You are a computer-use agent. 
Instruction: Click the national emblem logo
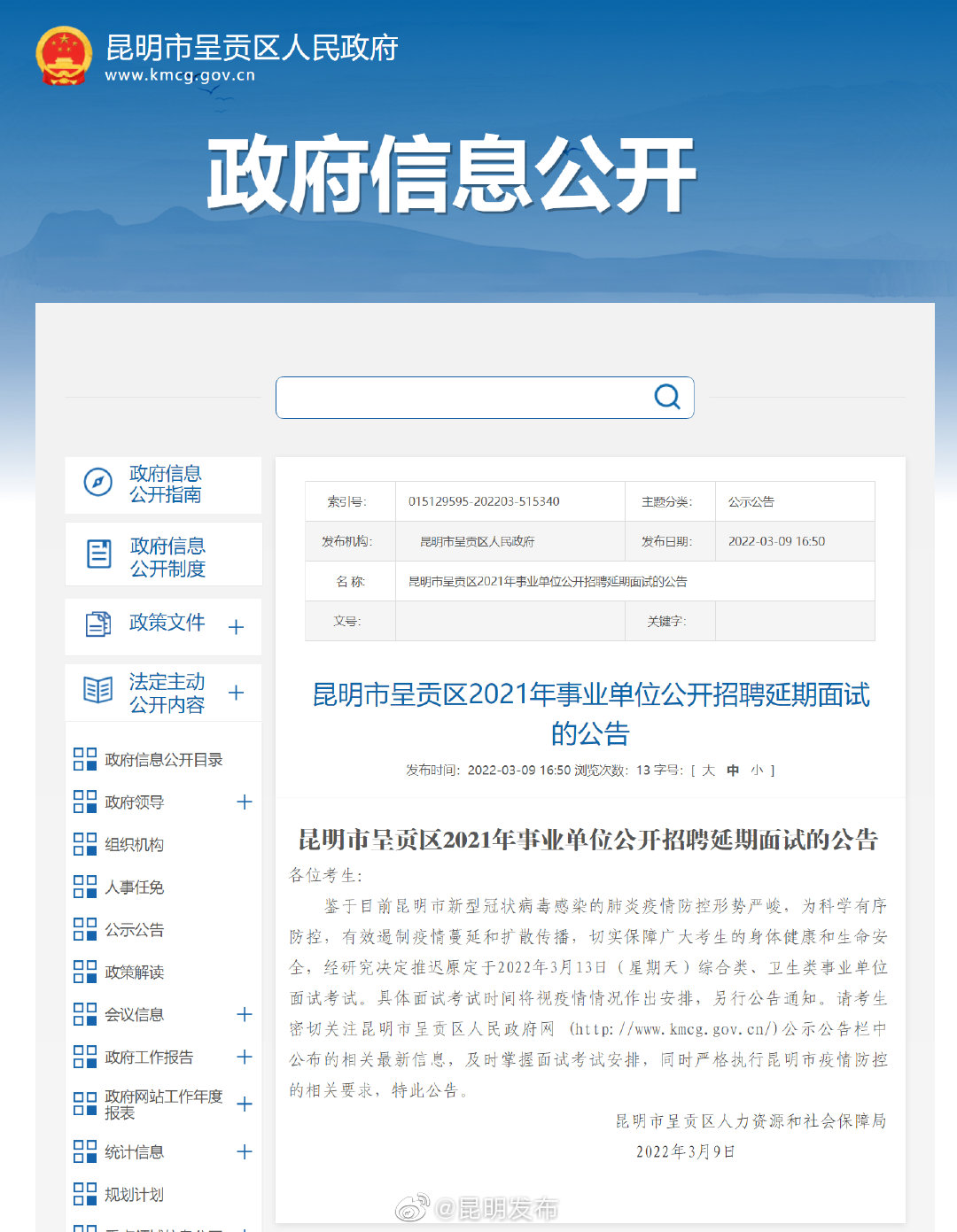coord(64,56)
